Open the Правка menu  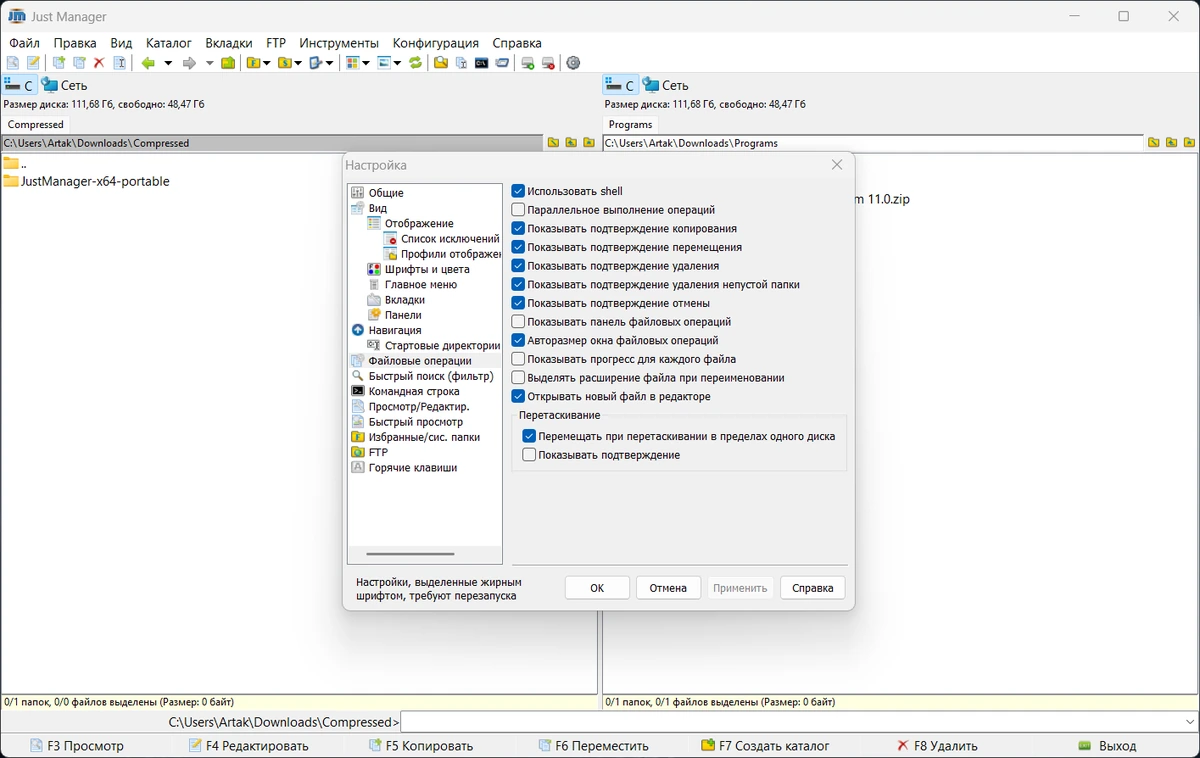75,43
